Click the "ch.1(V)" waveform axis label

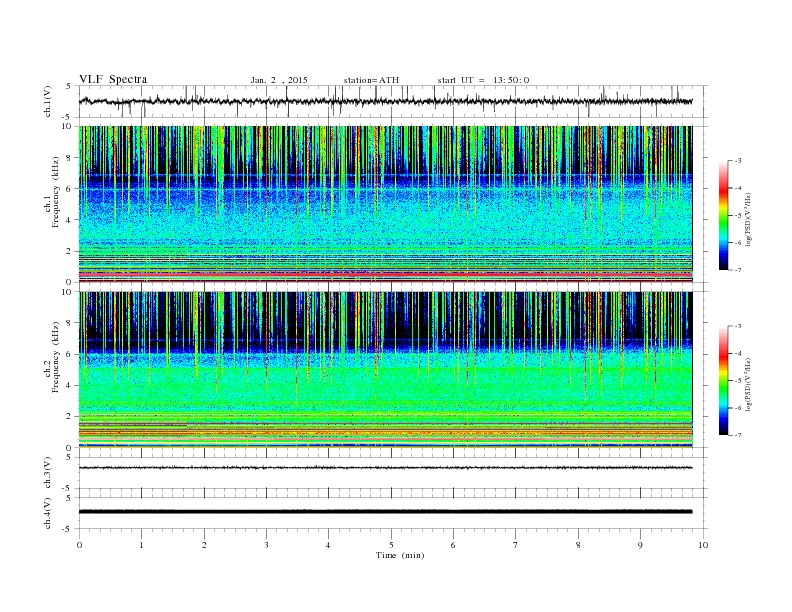point(48,102)
